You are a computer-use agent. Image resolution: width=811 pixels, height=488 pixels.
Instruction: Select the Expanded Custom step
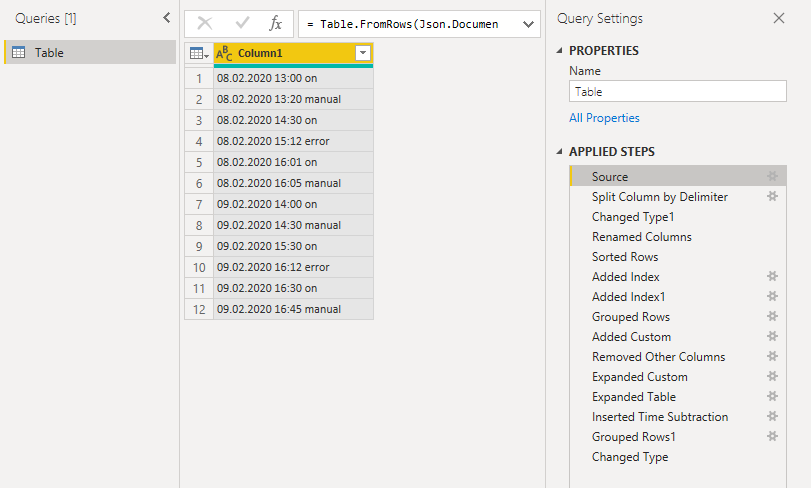[678, 377]
